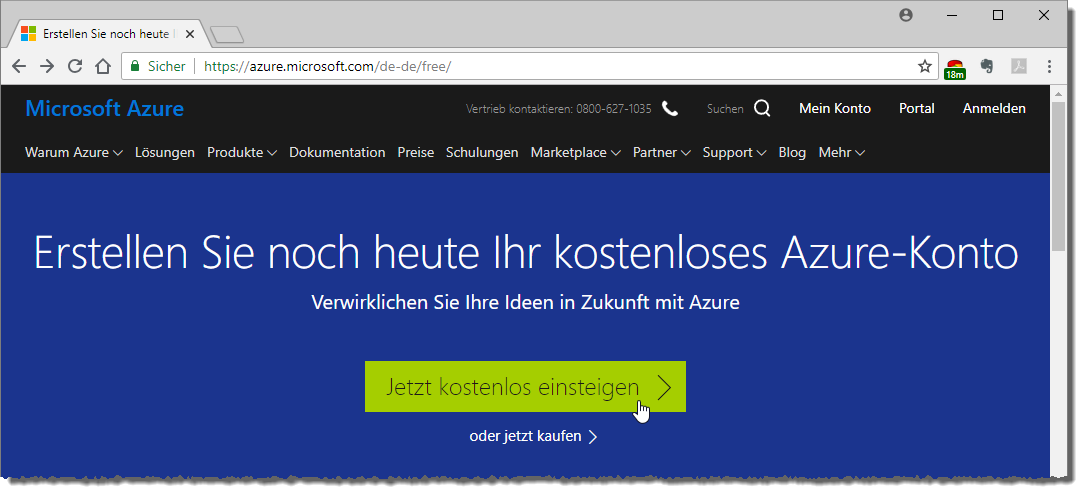Close the Erstellen Sie noch heute tab
Viewport: 1083px width, 496px height.
[x=190, y=34]
